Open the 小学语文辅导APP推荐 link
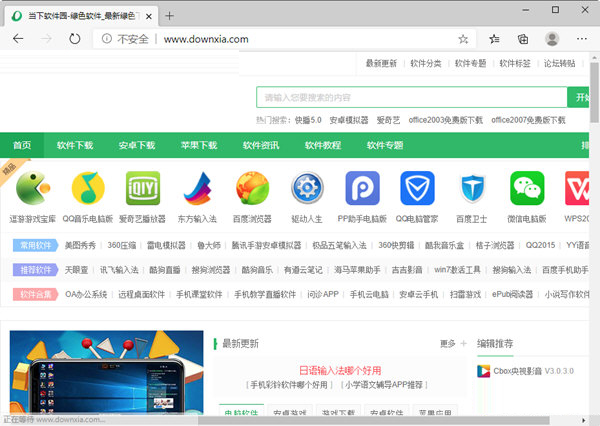600x426 pixels. [384, 385]
